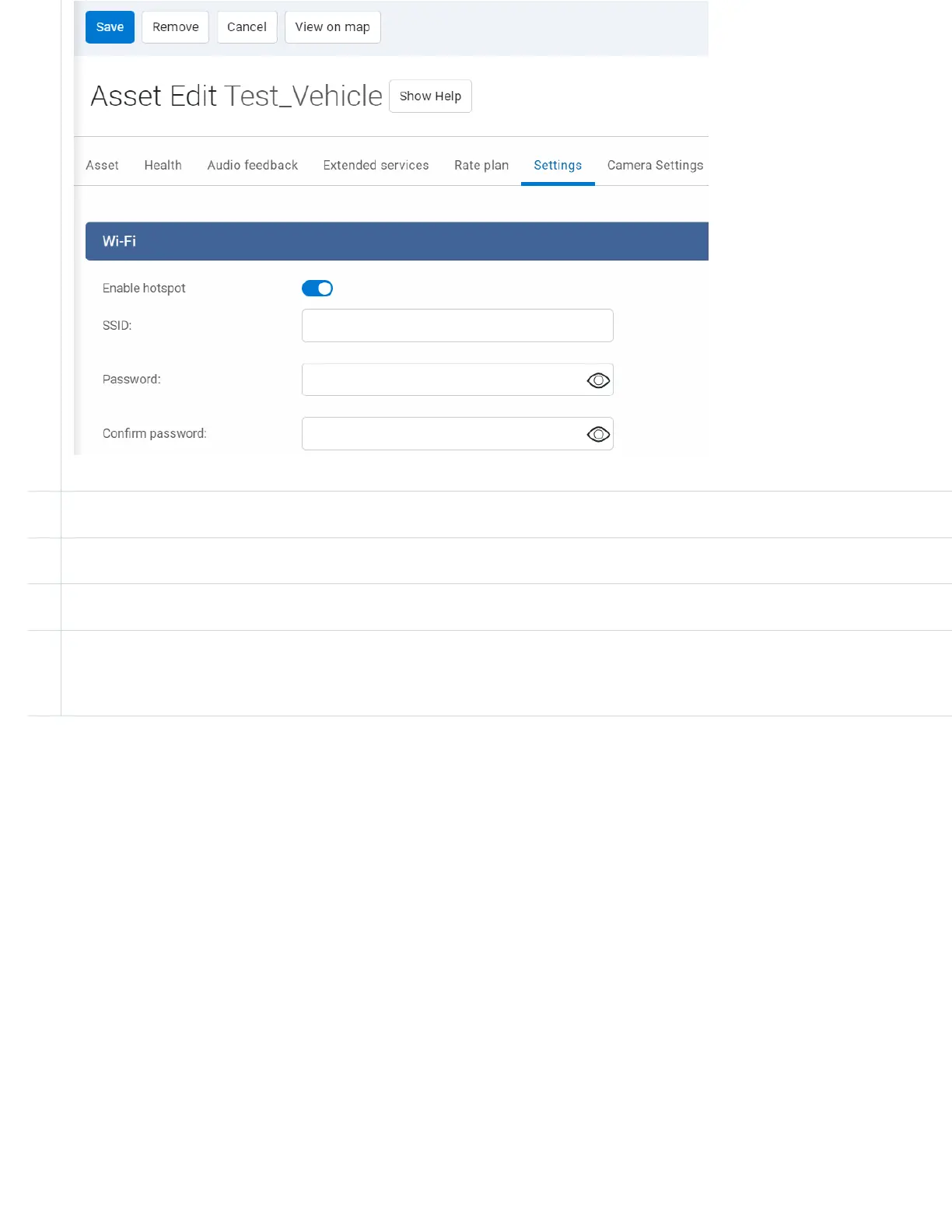Open View on map
The width and height of the screenshot is (952, 1232).
click(332, 27)
